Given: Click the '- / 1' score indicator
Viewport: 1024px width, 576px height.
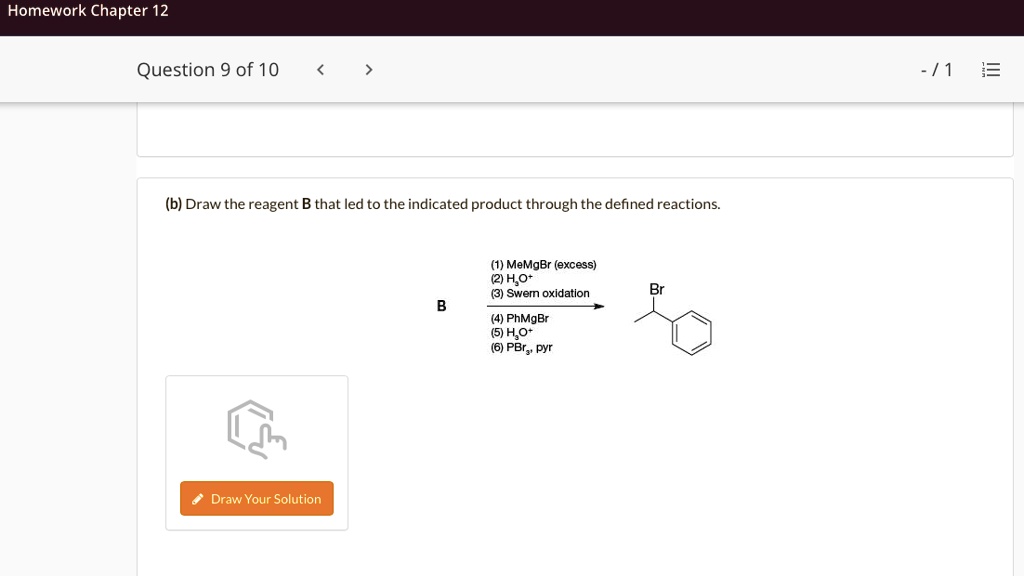Looking at the screenshot, I should click(934, 69).
